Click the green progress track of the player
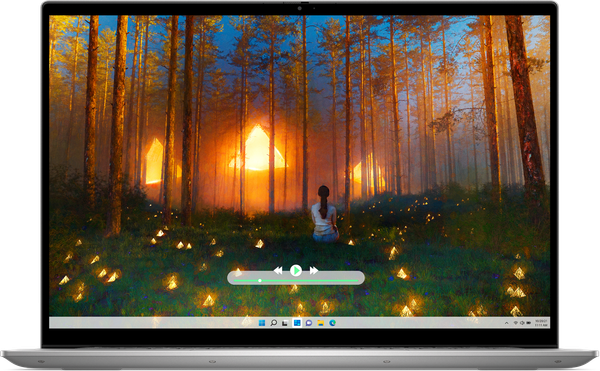 [x=295, y=281]
